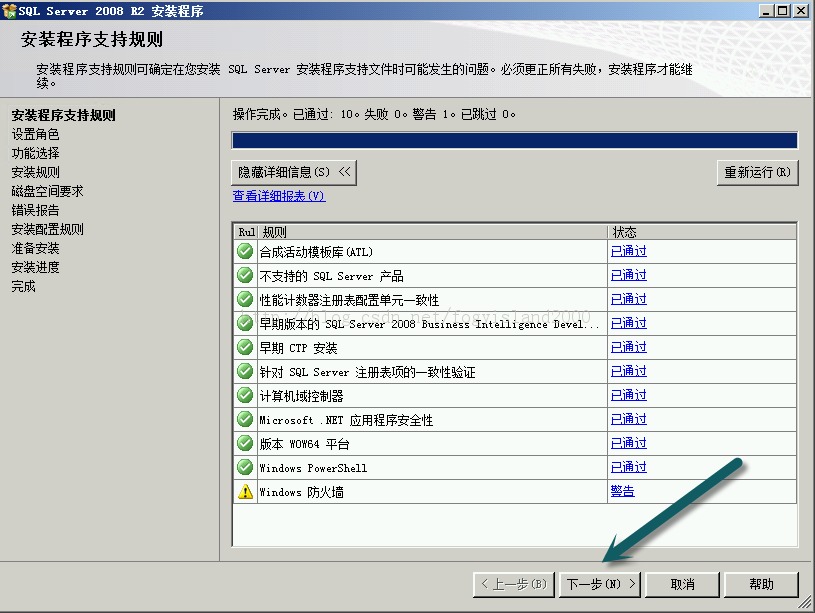
Task: Select 完成 step in the sidebar
Action: (23, 286)
